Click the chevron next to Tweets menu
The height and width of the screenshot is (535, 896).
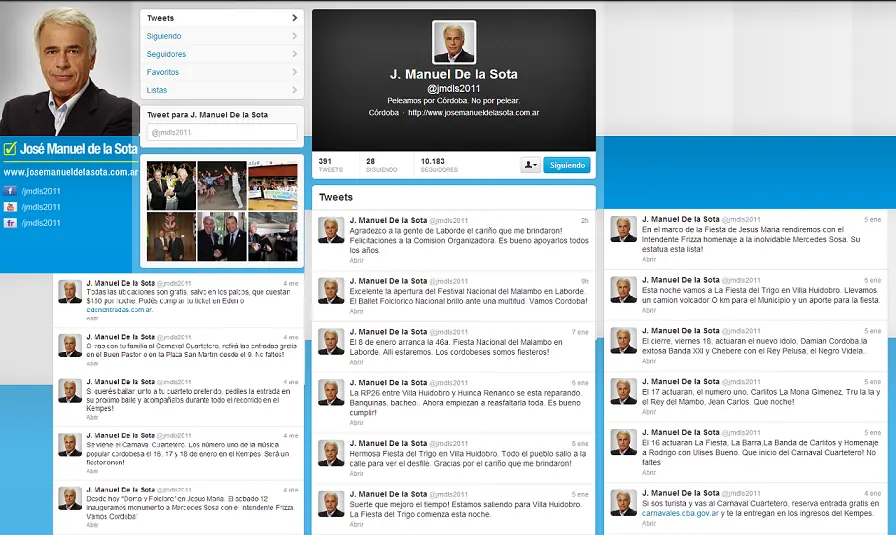(x=295, y=18)
